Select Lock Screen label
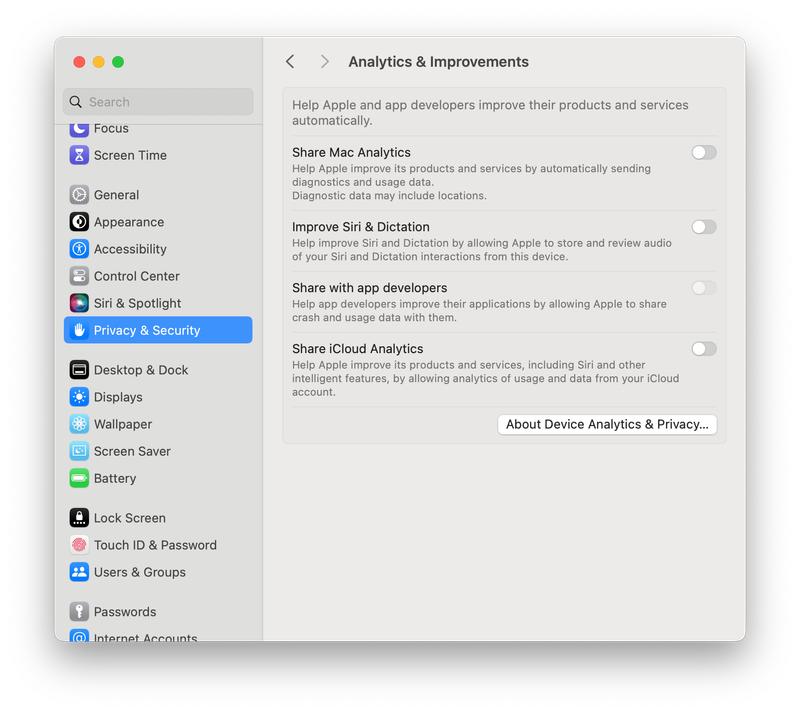 coord(130,518)
